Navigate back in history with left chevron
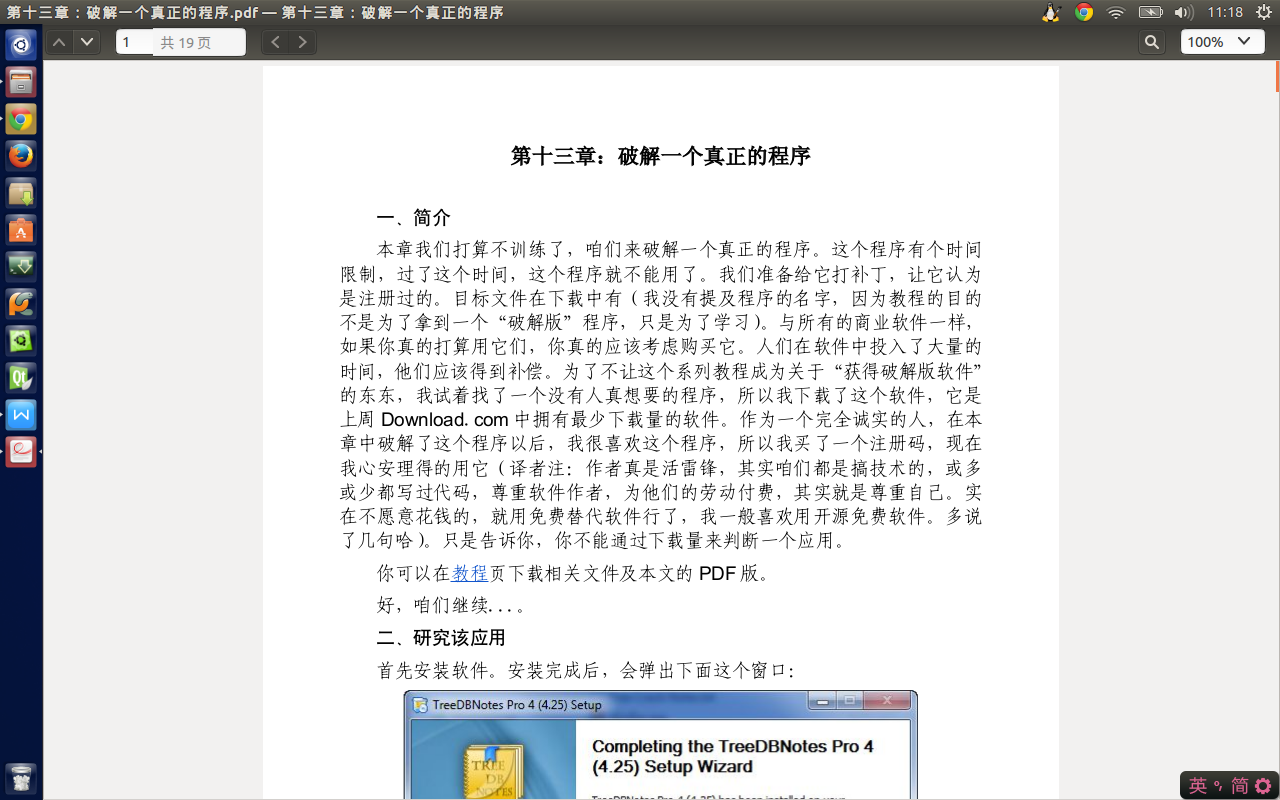The width and height of the screenshot is (1280, 800). (275, 42)
